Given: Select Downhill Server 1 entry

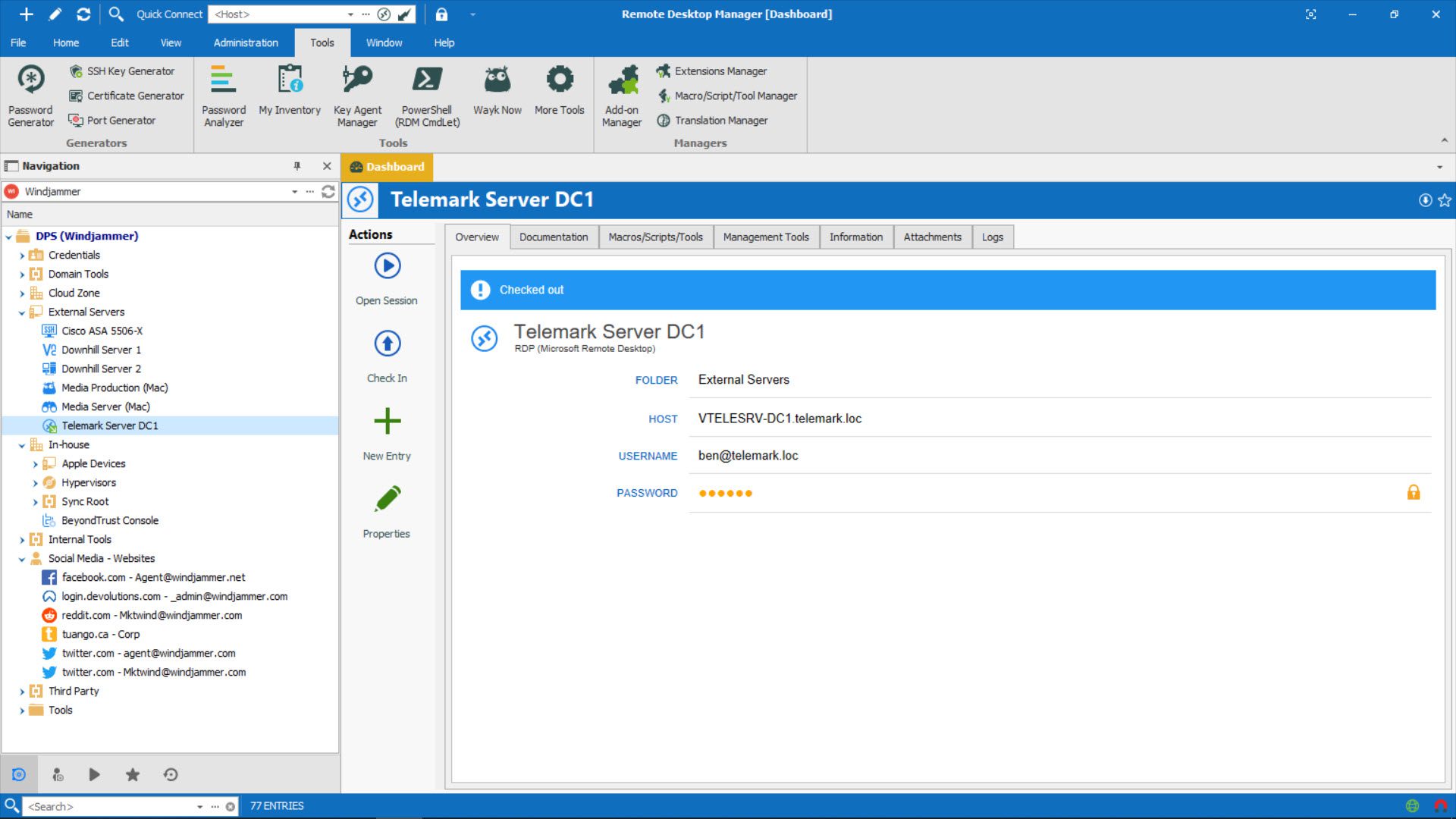Looking at the screenshot, I should pos(100,349).
